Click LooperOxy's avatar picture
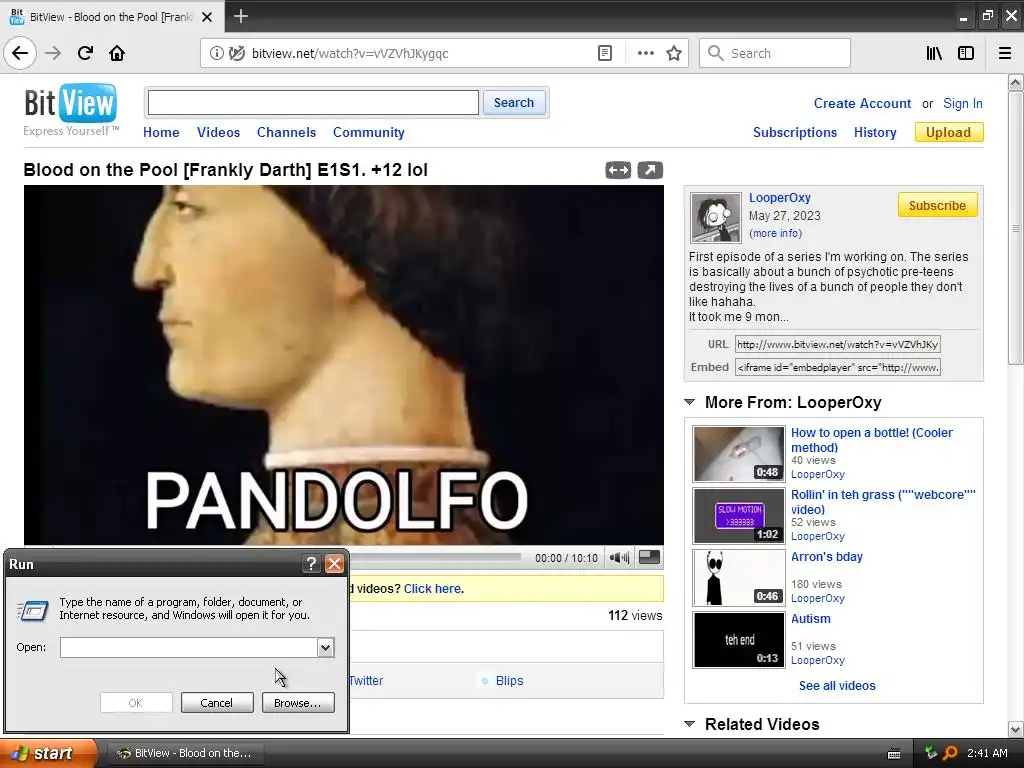Viewport: 1024px width, 768px height. coord(716,217)
